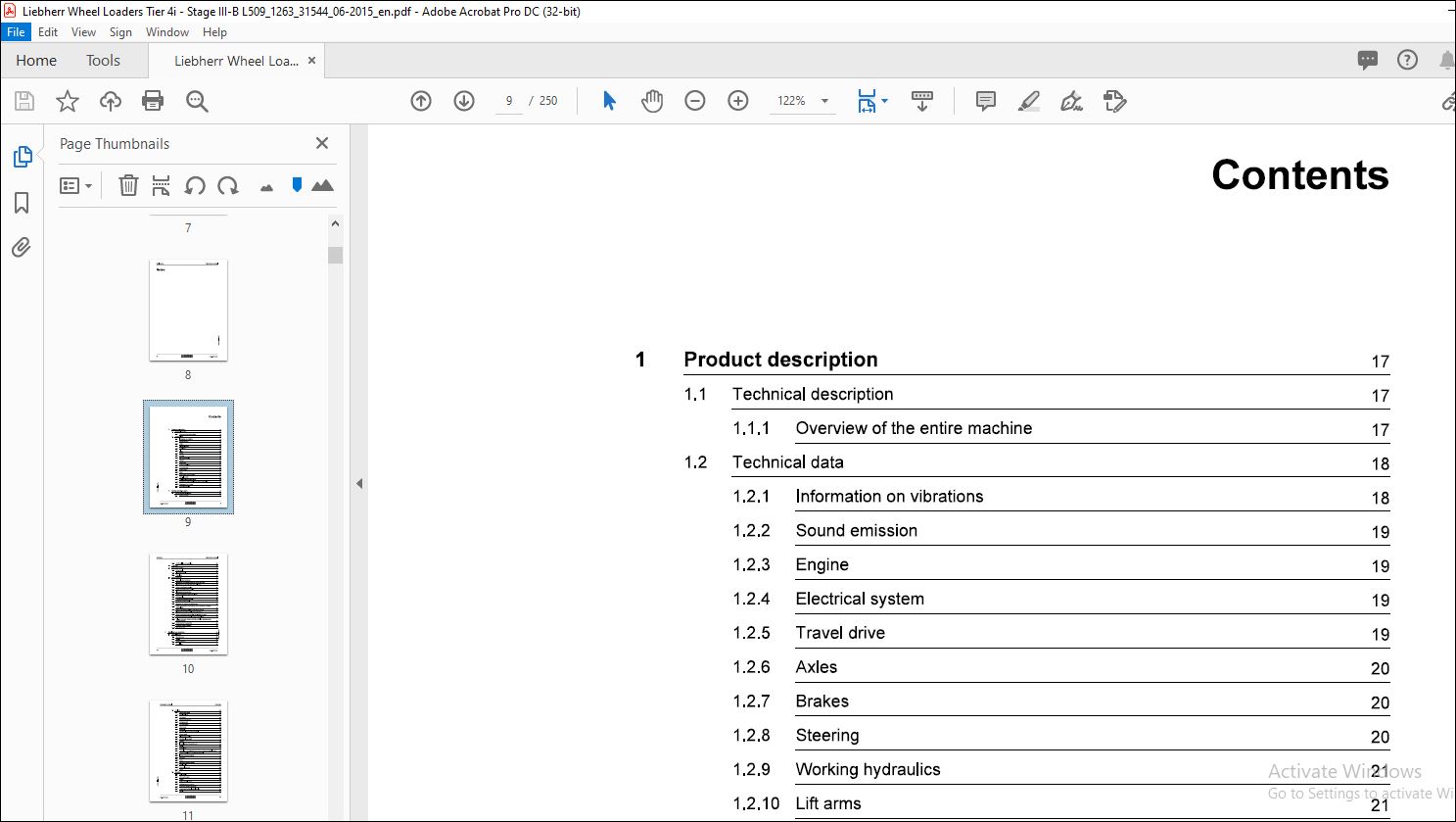This screenshot has width=1456, height=822.
Task: Zoom in with plus icon
Action: point(738,101)
